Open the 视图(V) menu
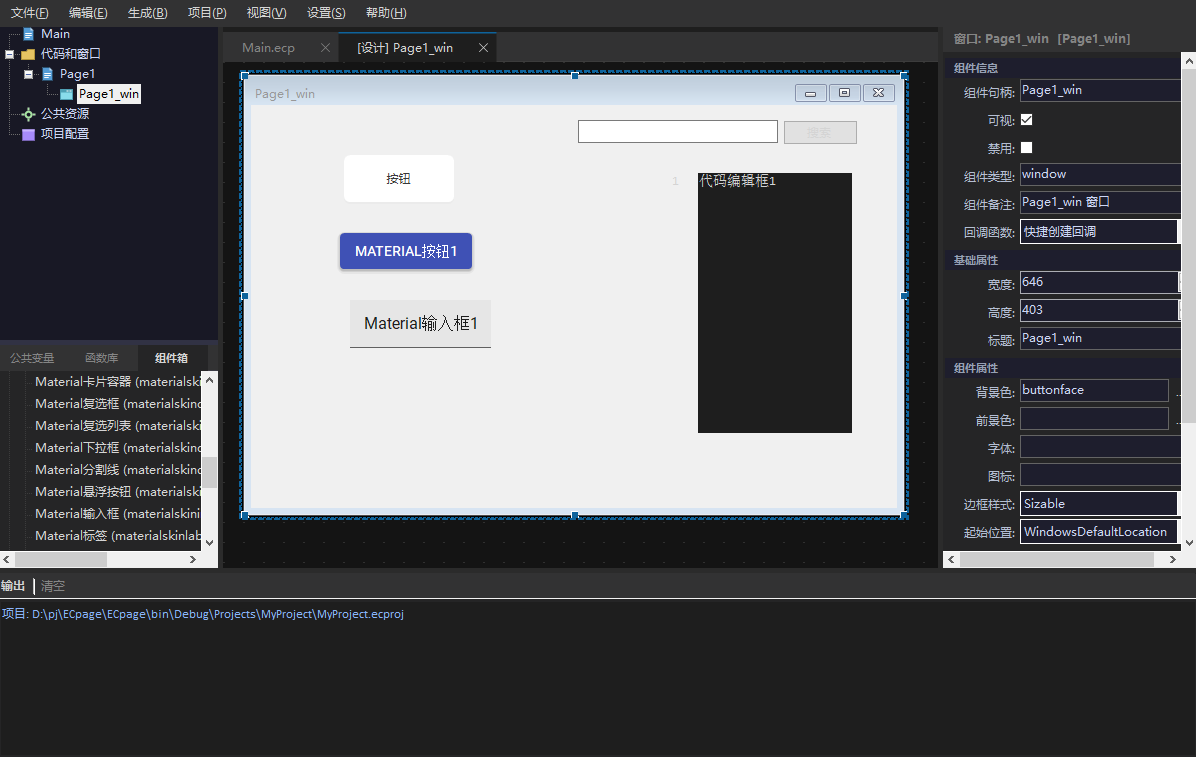This screenshot has height=757, width=1196. coord(266,13)
